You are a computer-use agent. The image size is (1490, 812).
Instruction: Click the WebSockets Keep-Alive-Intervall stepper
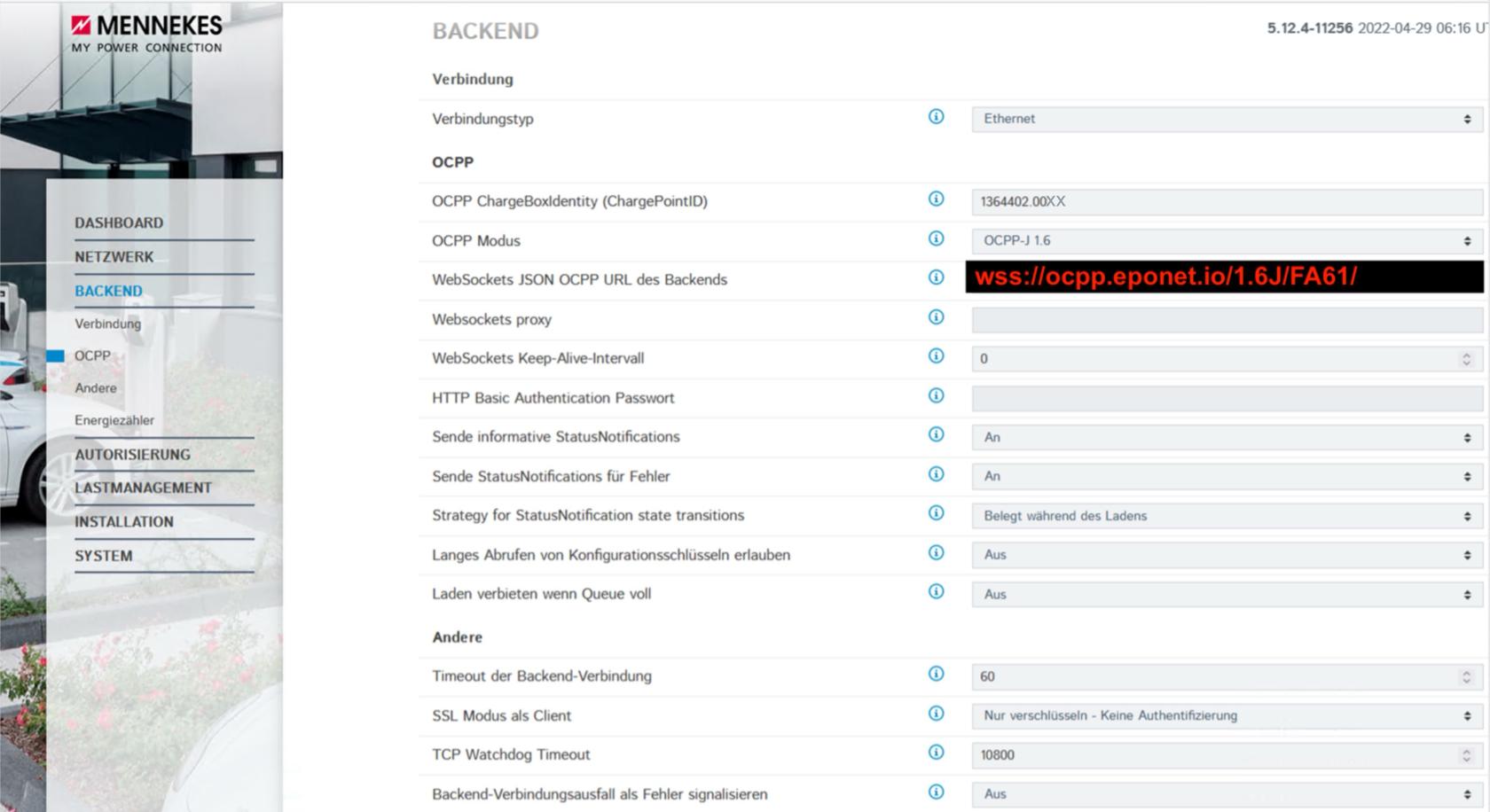click(1466, 359)
